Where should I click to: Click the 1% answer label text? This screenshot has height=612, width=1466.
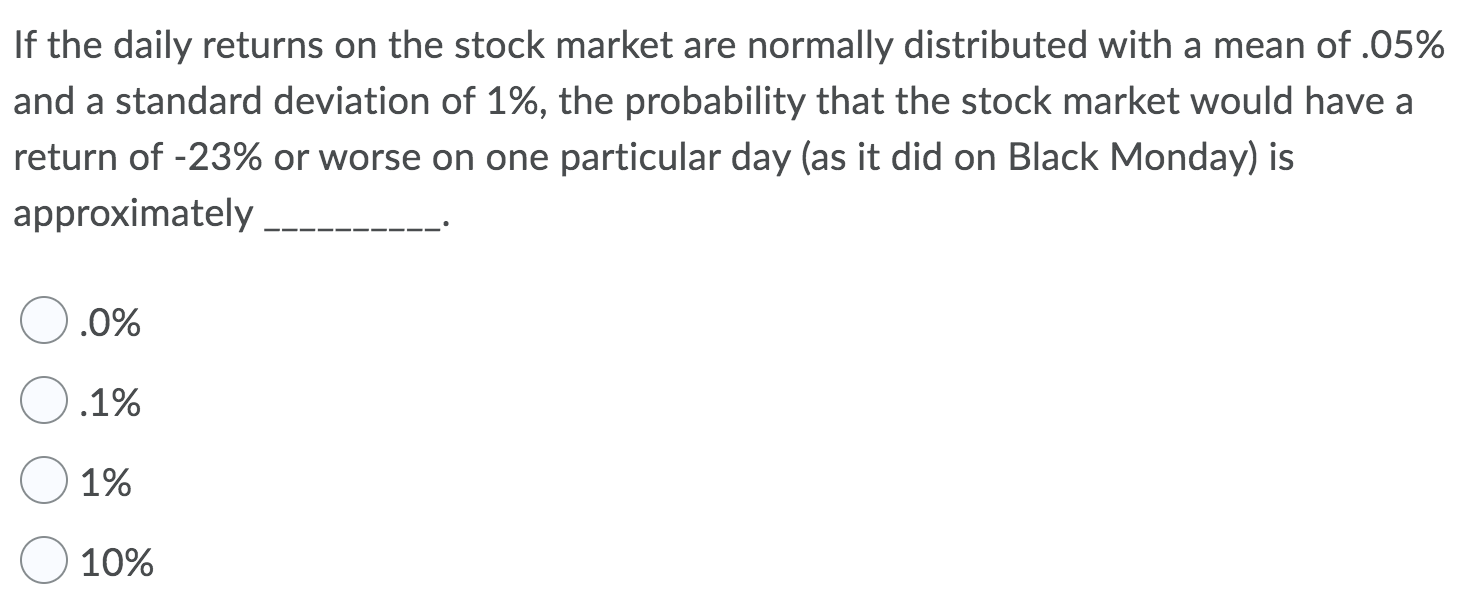pyautogui.click(x=104, y=483)
